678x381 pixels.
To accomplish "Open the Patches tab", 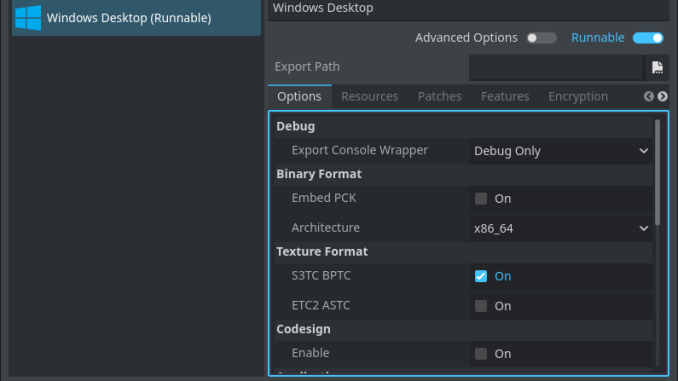I will (x=439, y=96).
